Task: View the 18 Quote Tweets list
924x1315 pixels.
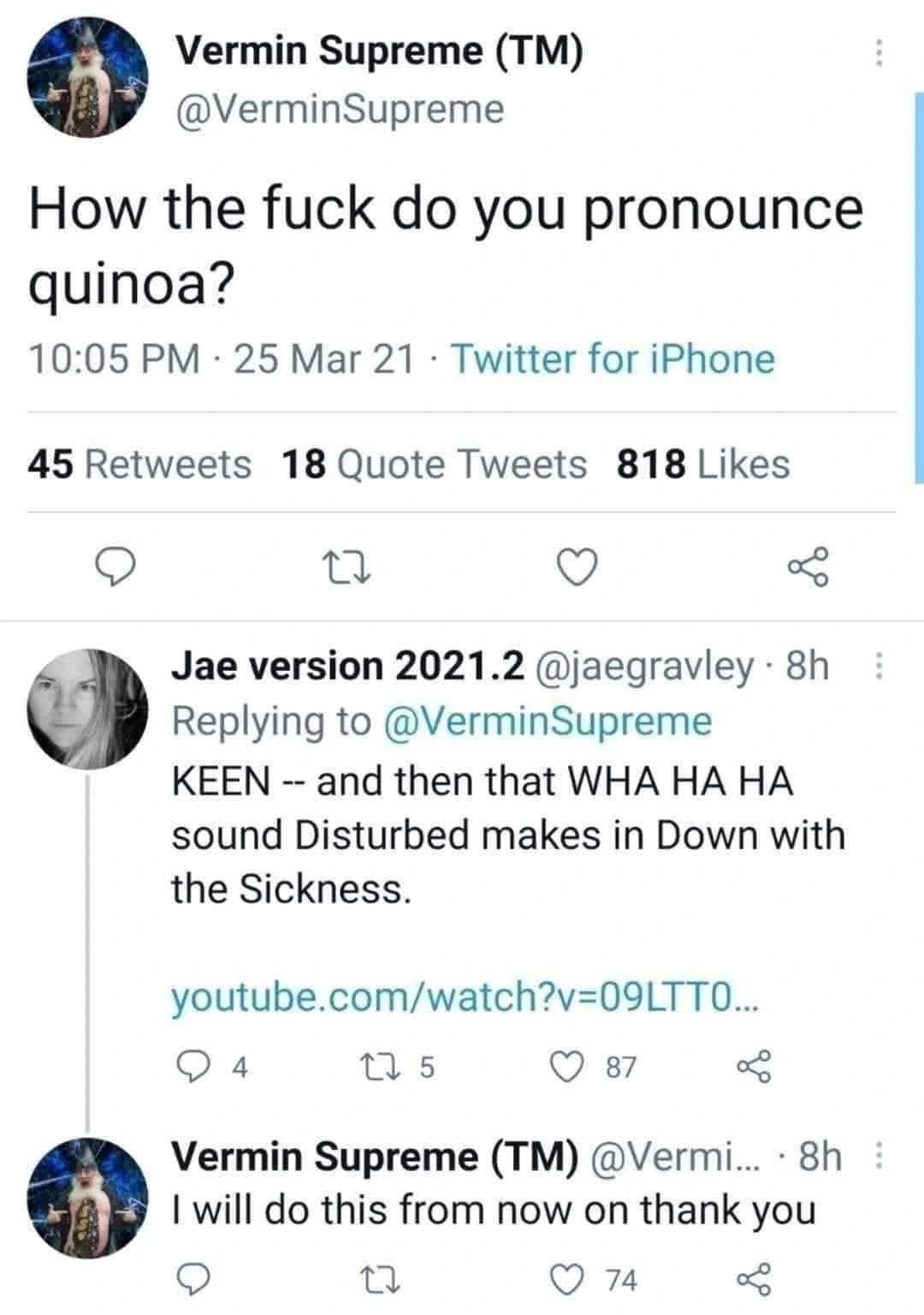Action: (x=434, y=465)
